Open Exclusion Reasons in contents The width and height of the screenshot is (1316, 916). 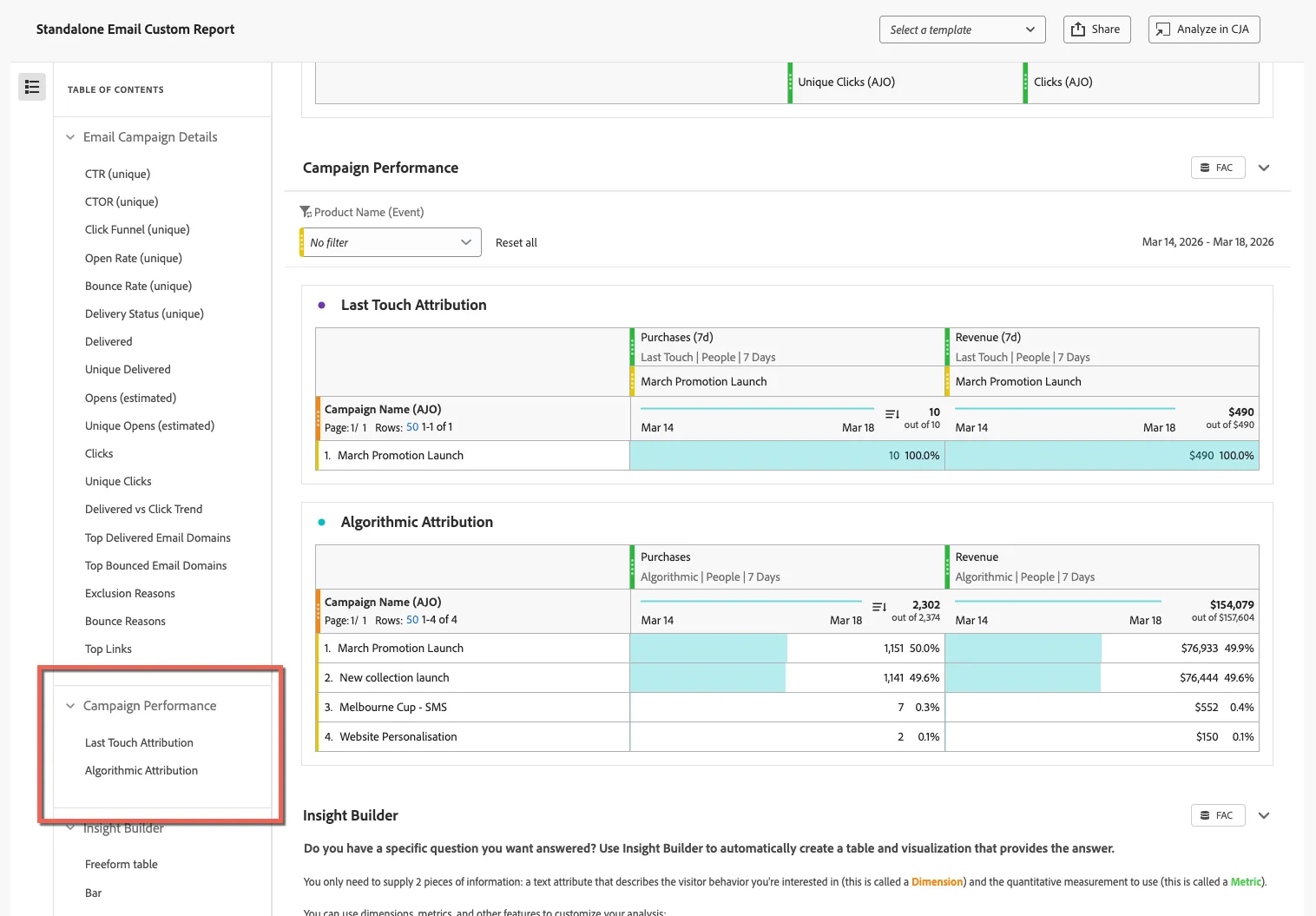pos(130,593)
